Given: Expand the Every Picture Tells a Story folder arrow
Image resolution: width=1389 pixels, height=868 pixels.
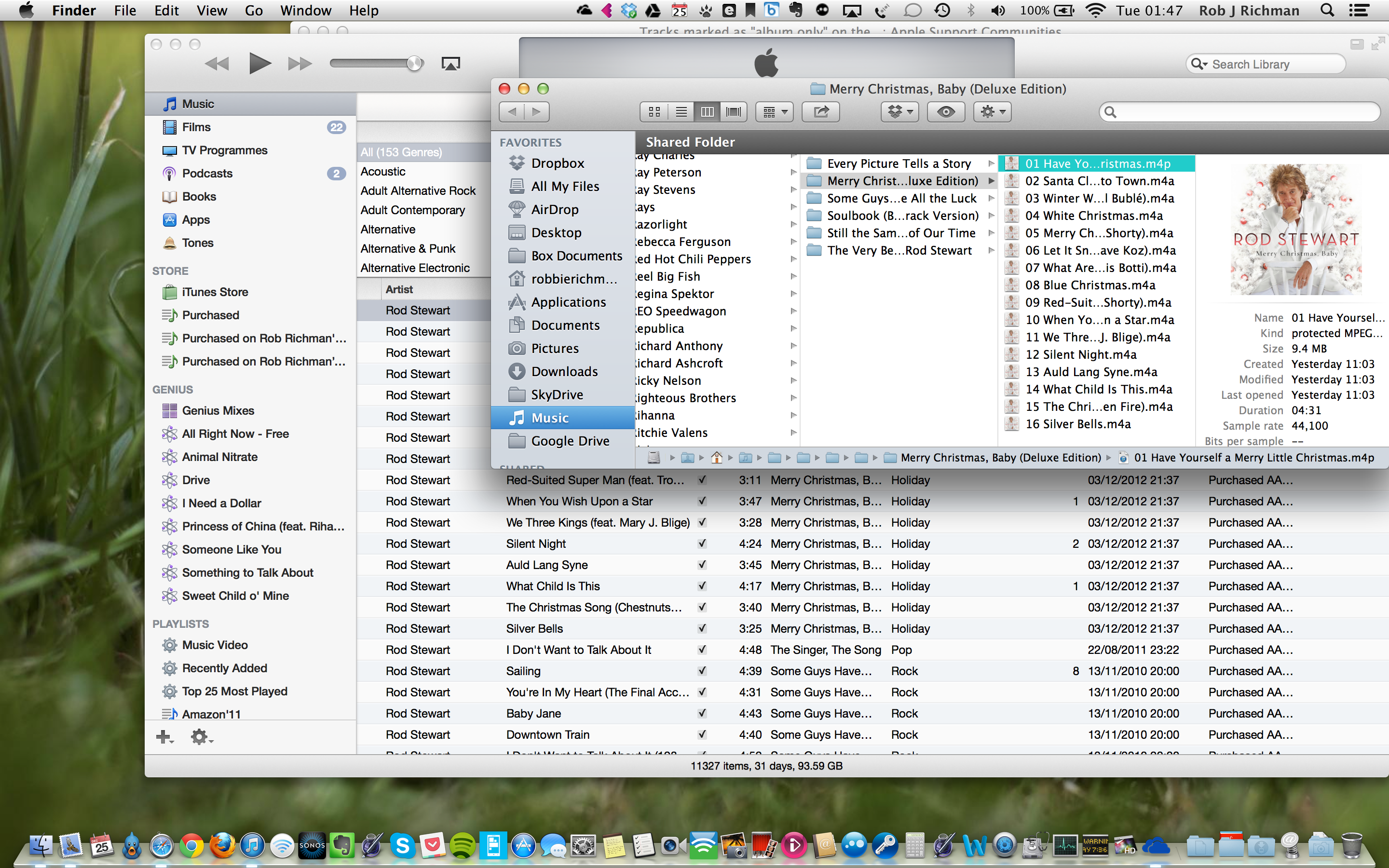Looking at the screenshot, I should coord(991,163).
